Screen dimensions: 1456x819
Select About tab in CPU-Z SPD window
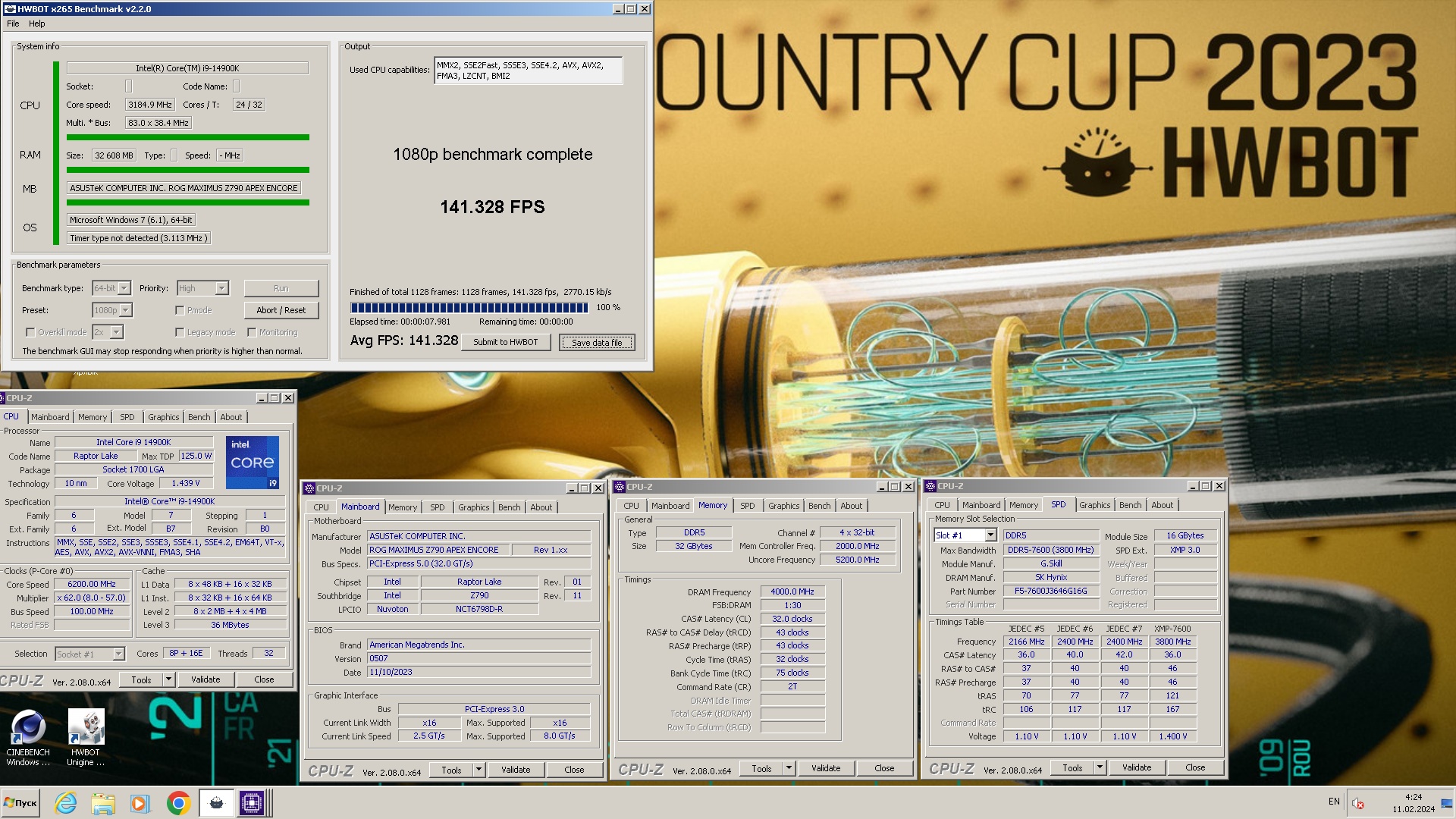pyautogui.click(x=1162, y=505)
